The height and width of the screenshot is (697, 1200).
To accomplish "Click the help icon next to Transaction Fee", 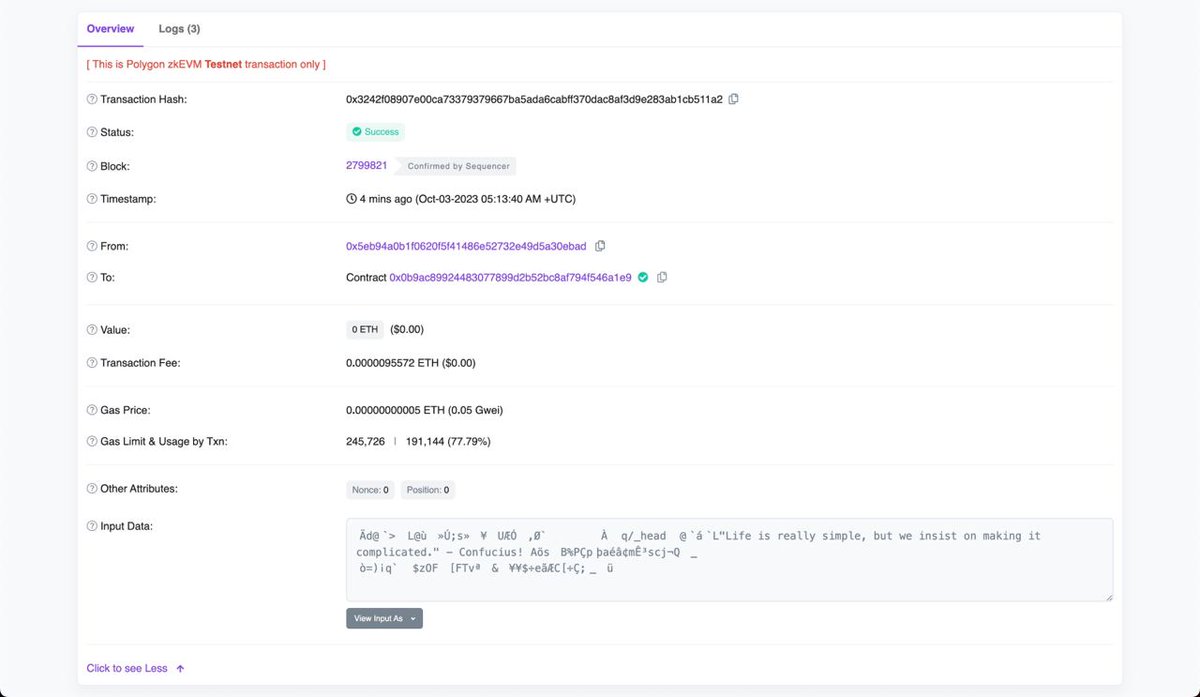I will point(90,363).
